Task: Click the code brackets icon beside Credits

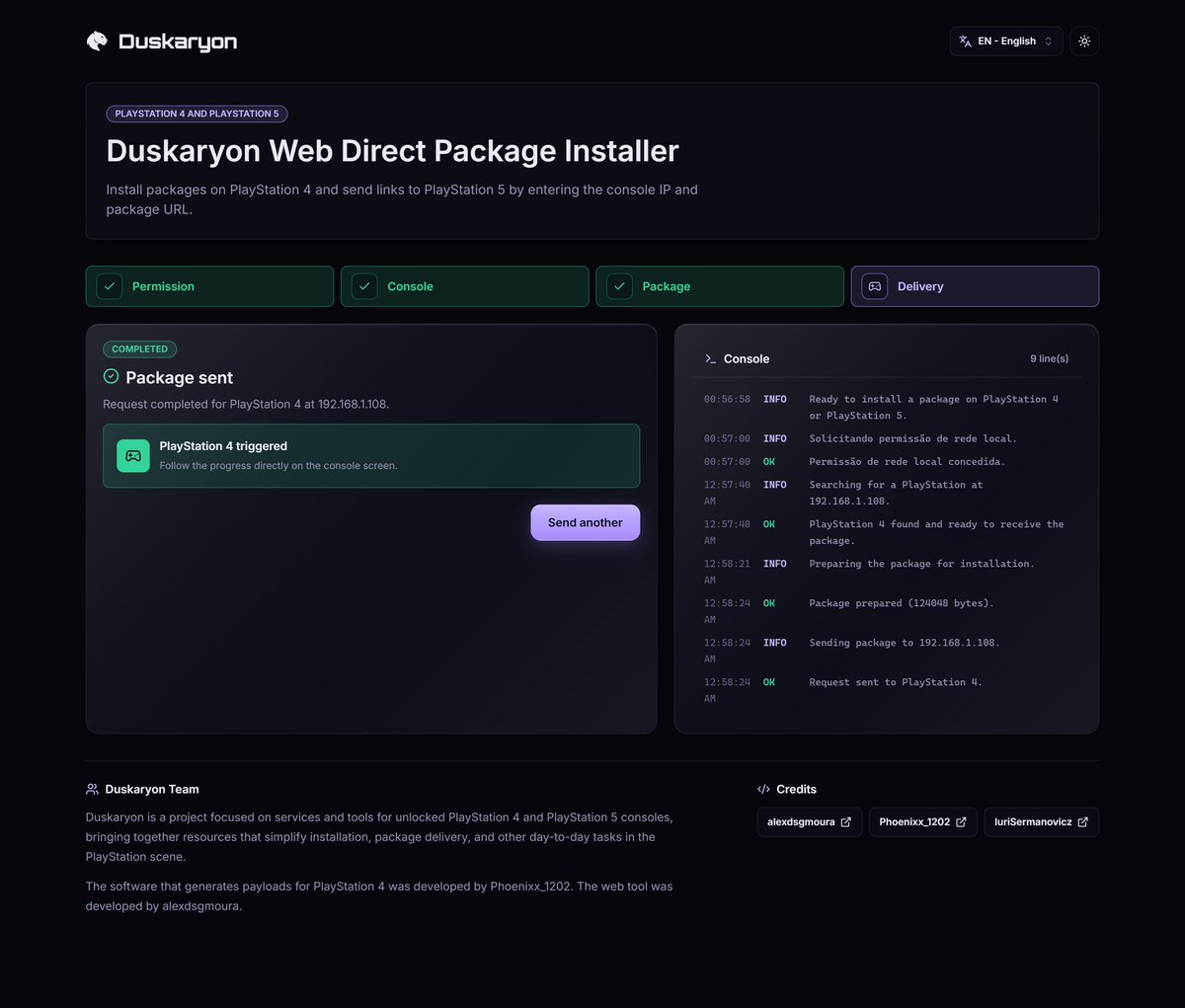Action: point(763,789)
